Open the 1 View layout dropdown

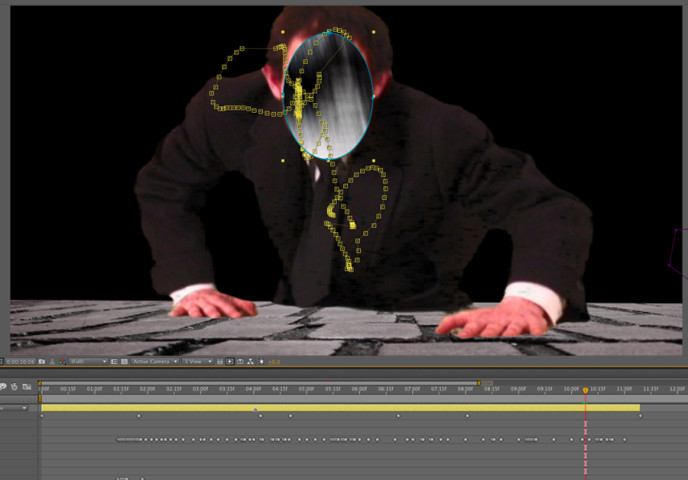pos(196,361)
